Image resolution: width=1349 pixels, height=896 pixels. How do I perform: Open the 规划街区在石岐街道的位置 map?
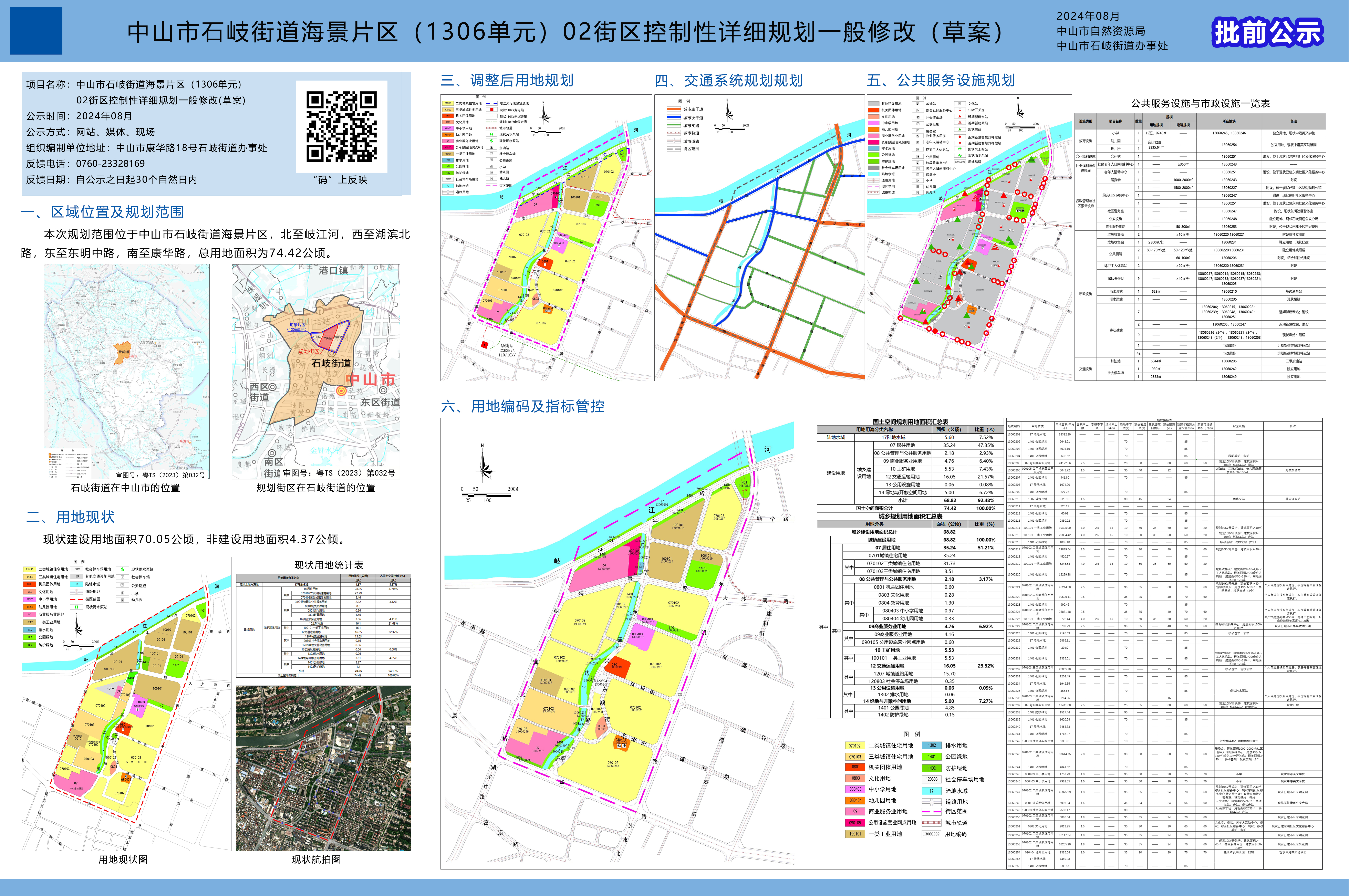[x=315, y=371]
